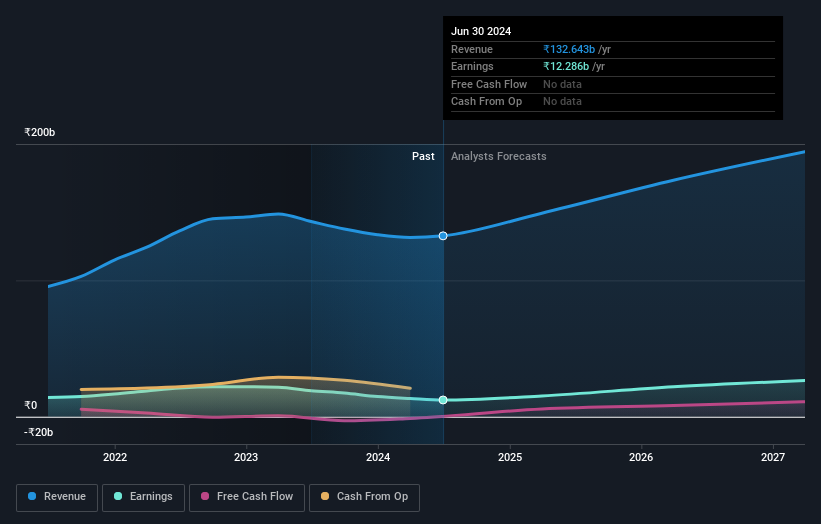Click the Free Cash Flow row in tooltip
Viewport: 821px width, 524px height.
pyautogui.click(x=613, y=84)
